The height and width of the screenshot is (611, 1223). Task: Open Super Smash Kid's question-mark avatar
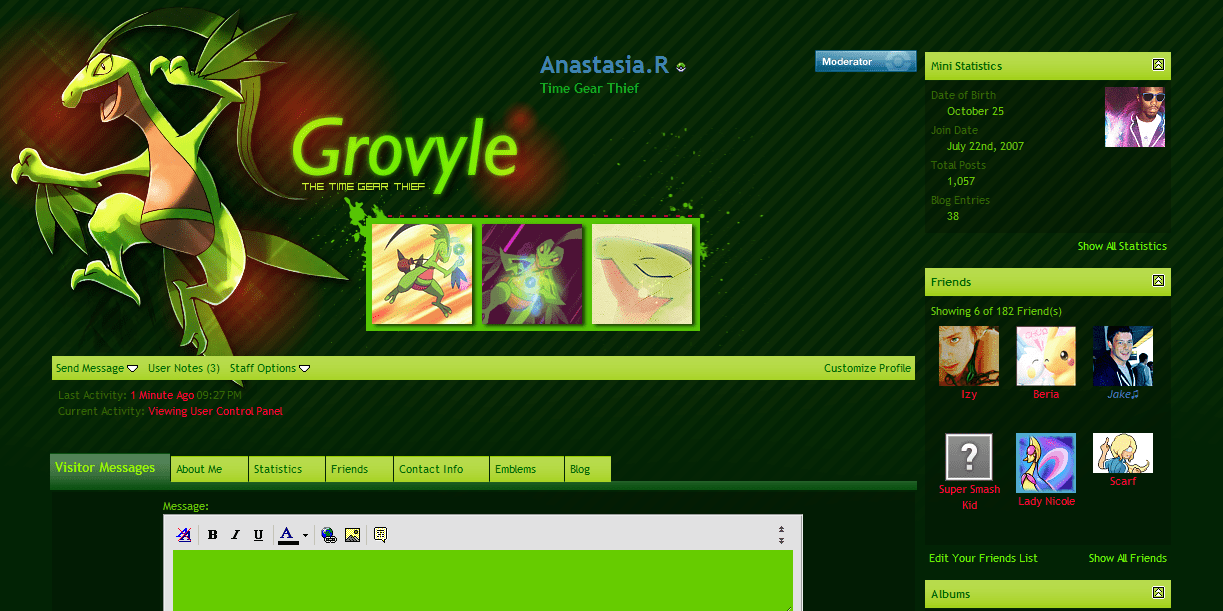click(x=969, y=458)
